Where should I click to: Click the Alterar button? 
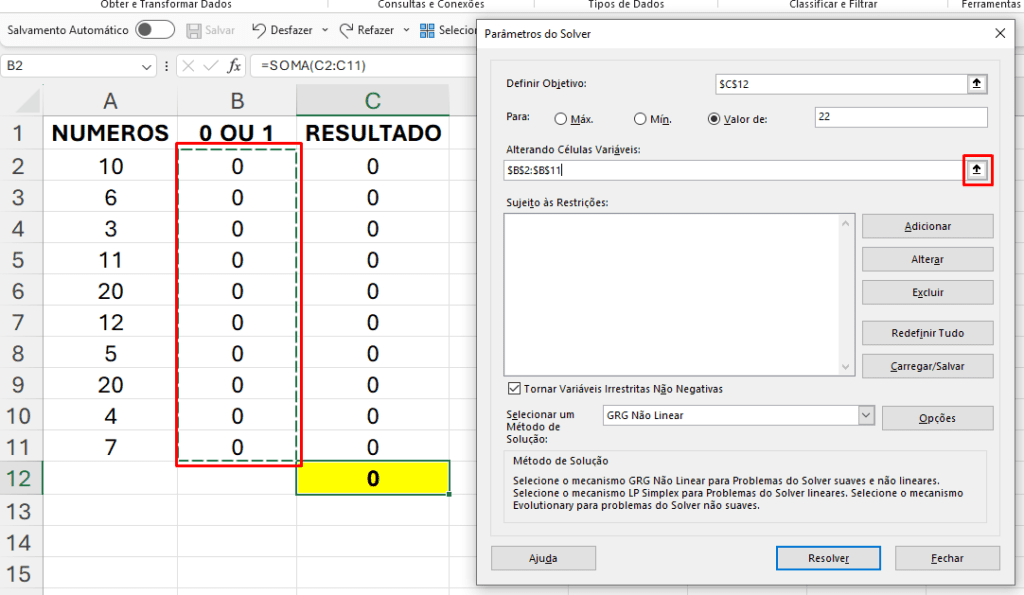point(927,259)
